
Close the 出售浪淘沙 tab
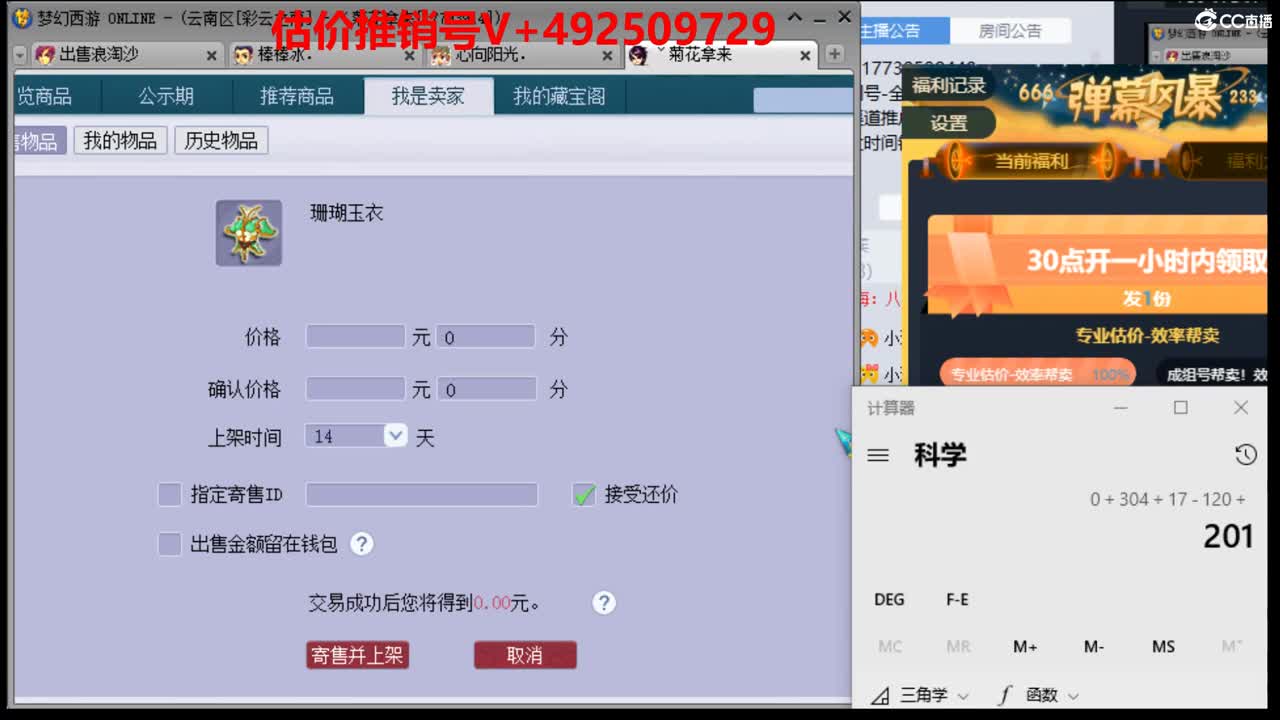click(x=211, y=56)
